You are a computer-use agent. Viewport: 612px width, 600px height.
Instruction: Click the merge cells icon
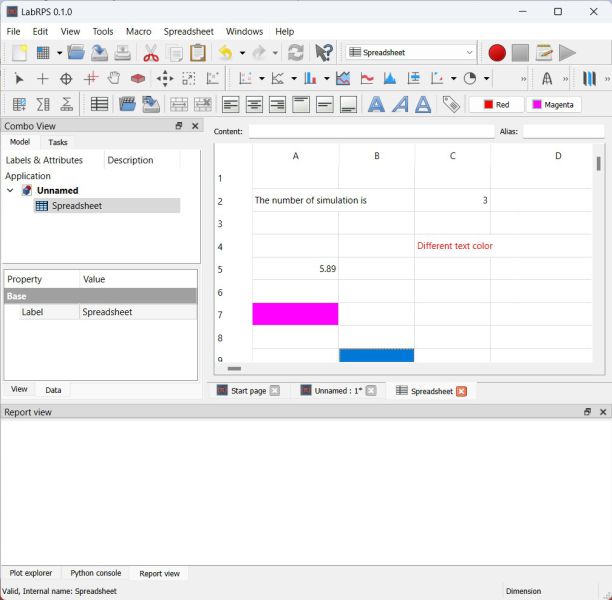(179, 105)
